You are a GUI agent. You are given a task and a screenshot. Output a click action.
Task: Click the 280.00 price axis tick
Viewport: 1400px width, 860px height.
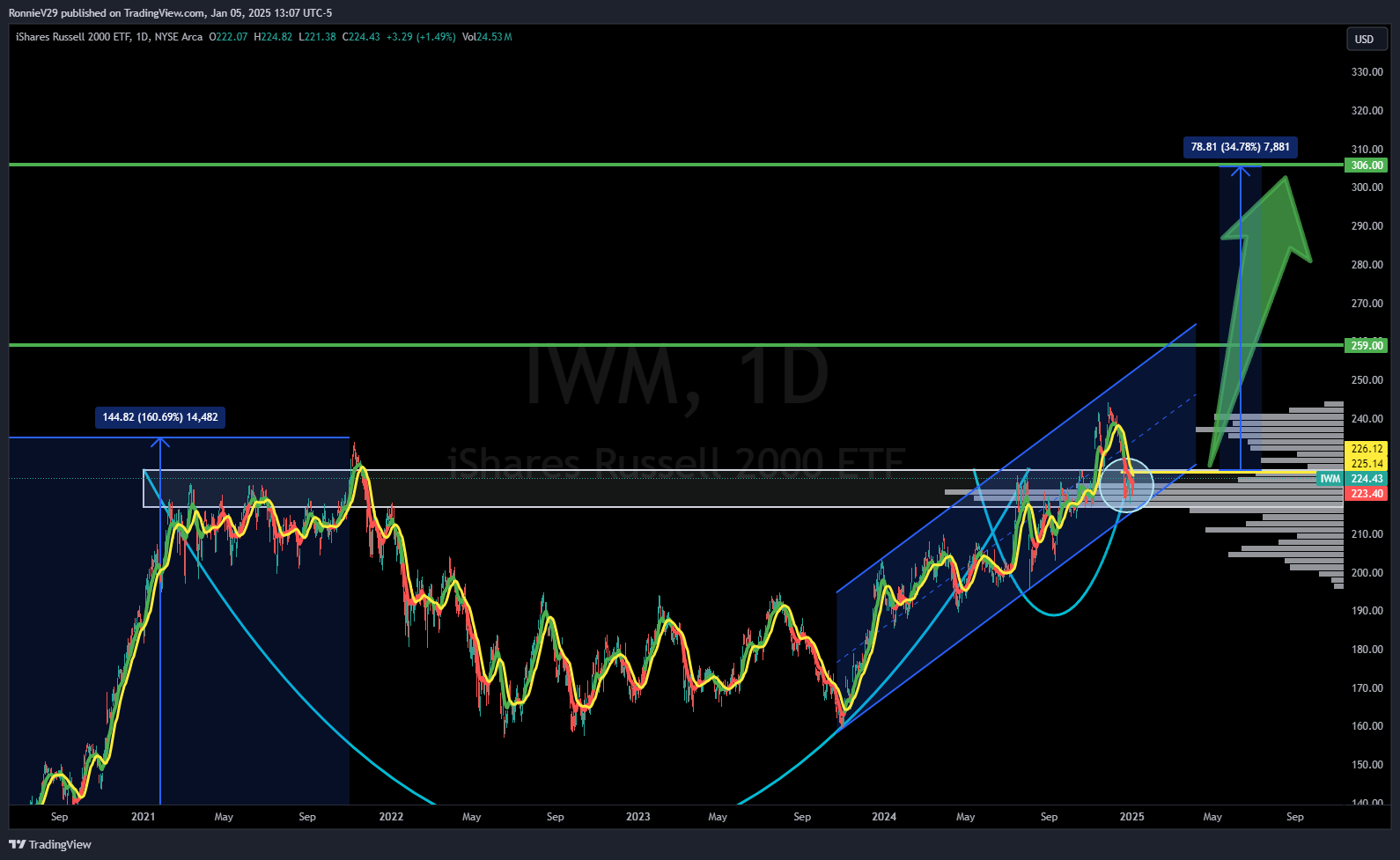point(1367,265)
